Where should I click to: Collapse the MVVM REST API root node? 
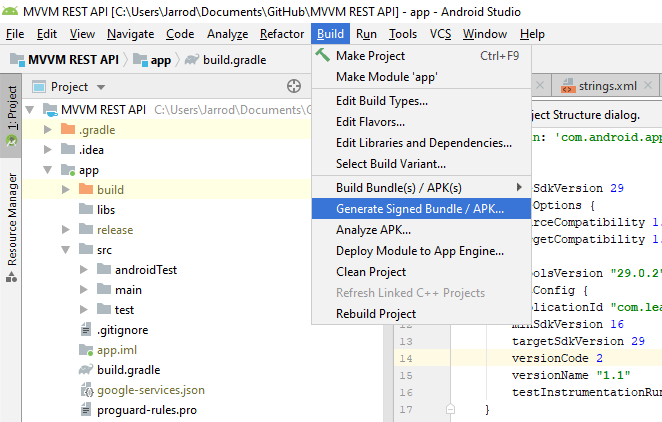pos(30,110)
